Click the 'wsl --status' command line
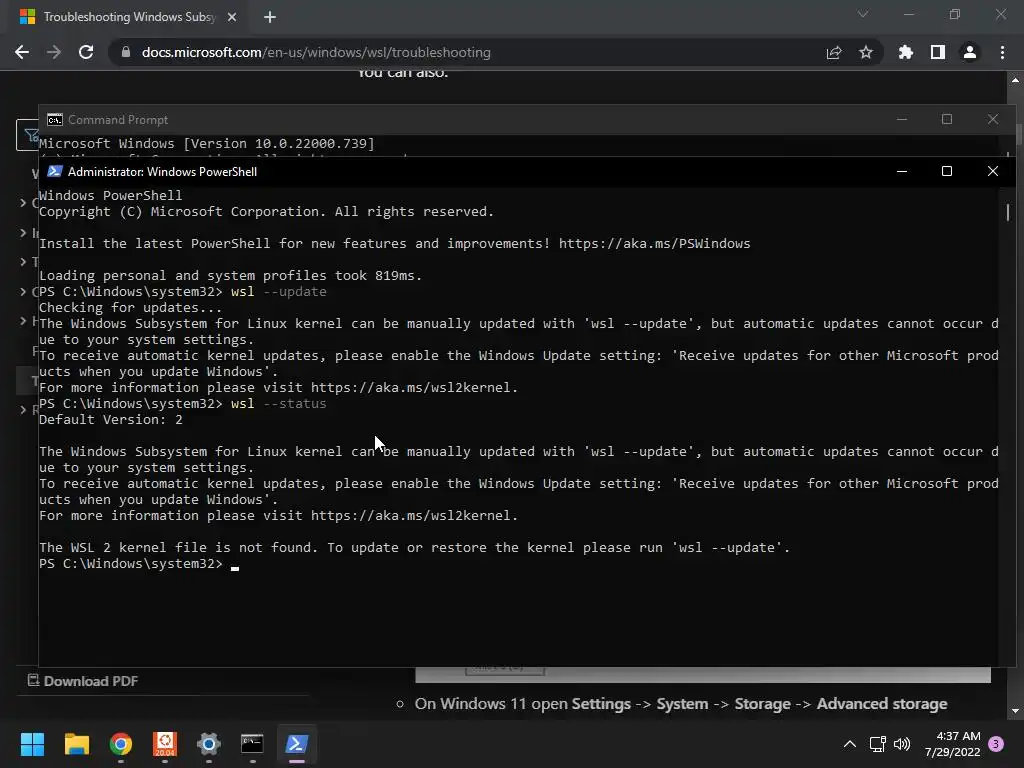Image resolution: width=1024 pixels, height=768 pixels. tap(182, 404)
